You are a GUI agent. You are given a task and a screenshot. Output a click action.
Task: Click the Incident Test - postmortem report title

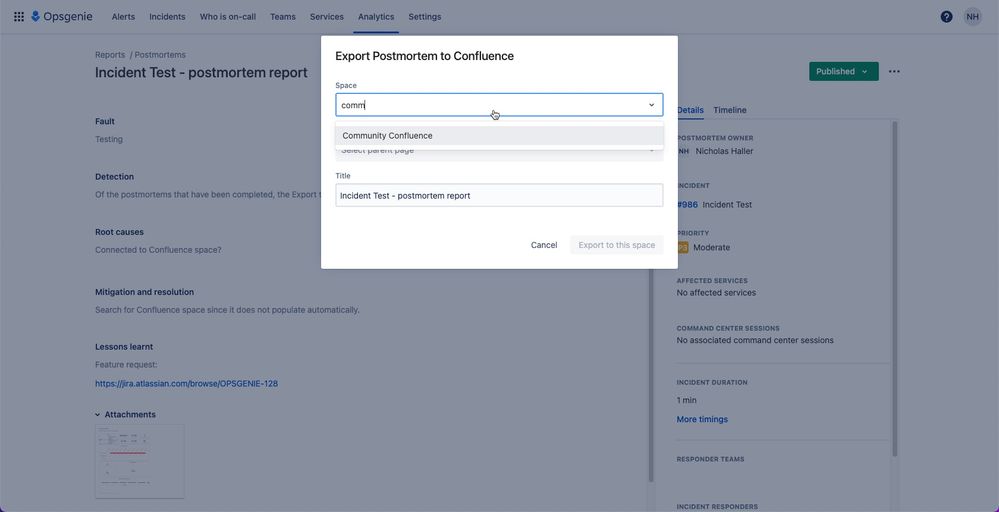point(201,73)
